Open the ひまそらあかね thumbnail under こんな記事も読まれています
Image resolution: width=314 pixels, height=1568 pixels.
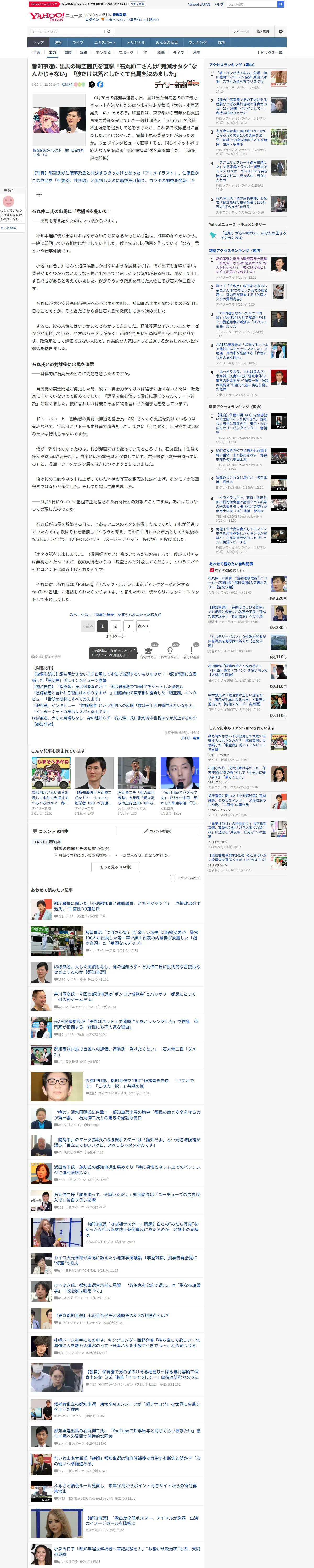pos(52,773)
